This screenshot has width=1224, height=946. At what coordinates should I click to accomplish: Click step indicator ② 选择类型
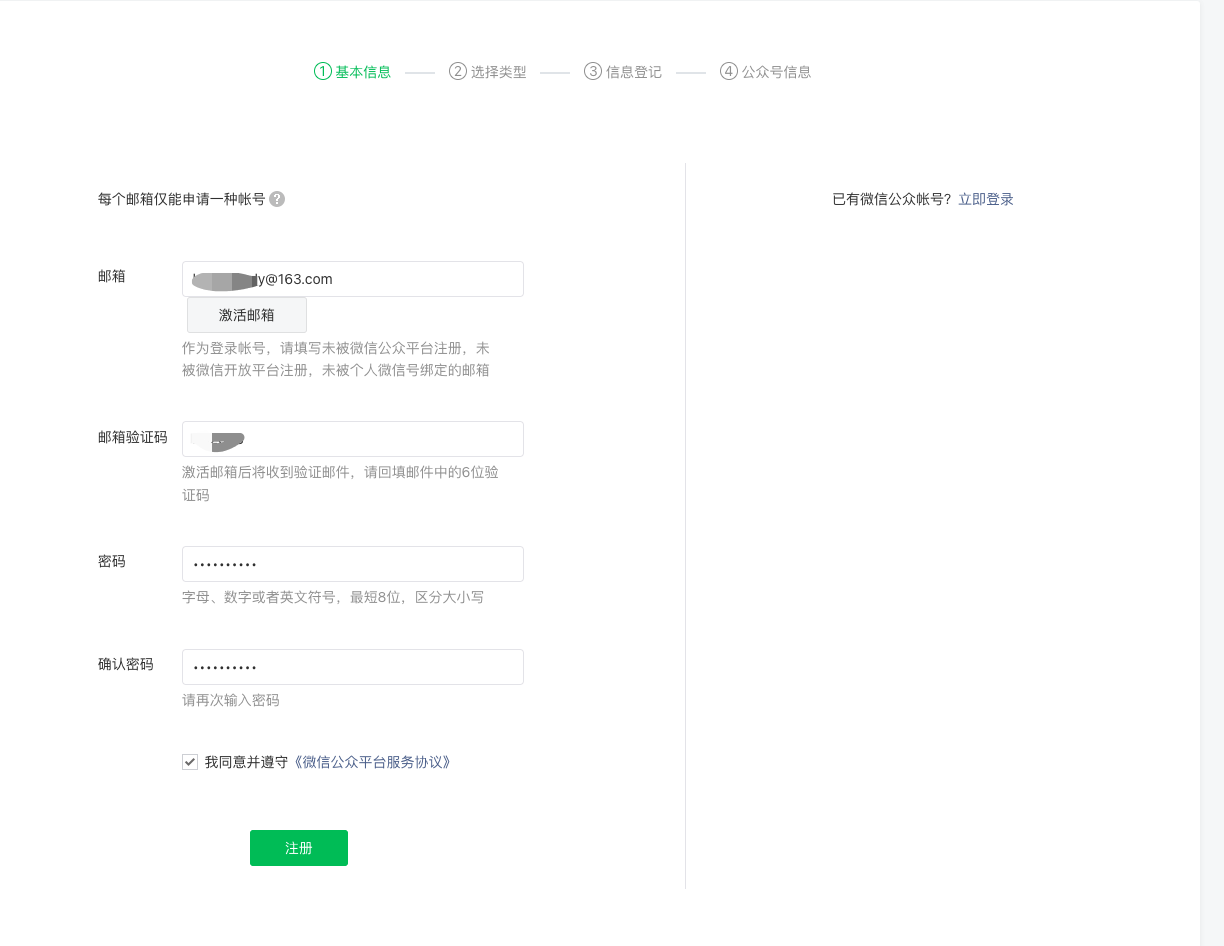pos(487,71)
